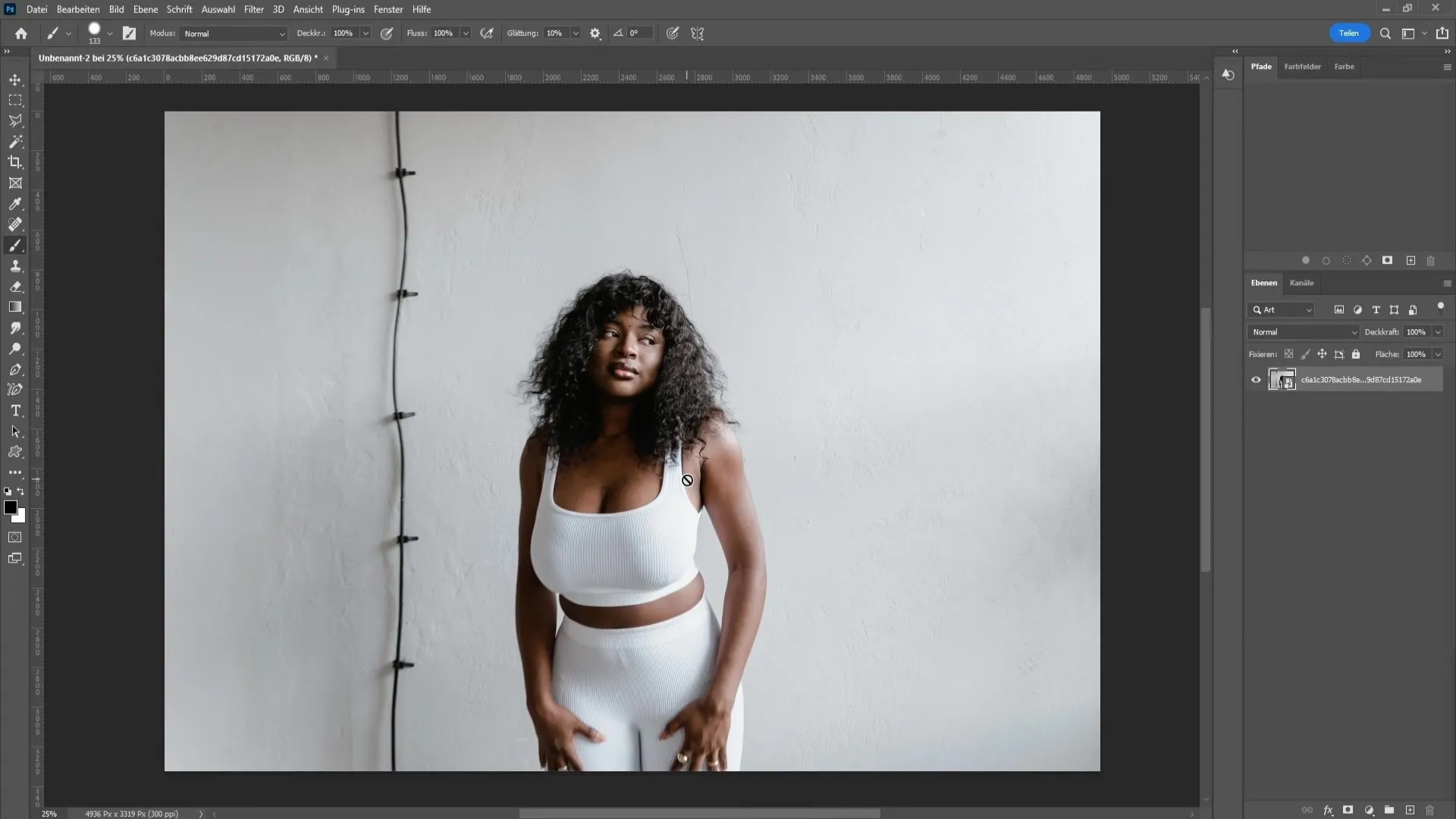Select the Type tool
Viewport: 1456px width, 819px height.
point(15,410)
